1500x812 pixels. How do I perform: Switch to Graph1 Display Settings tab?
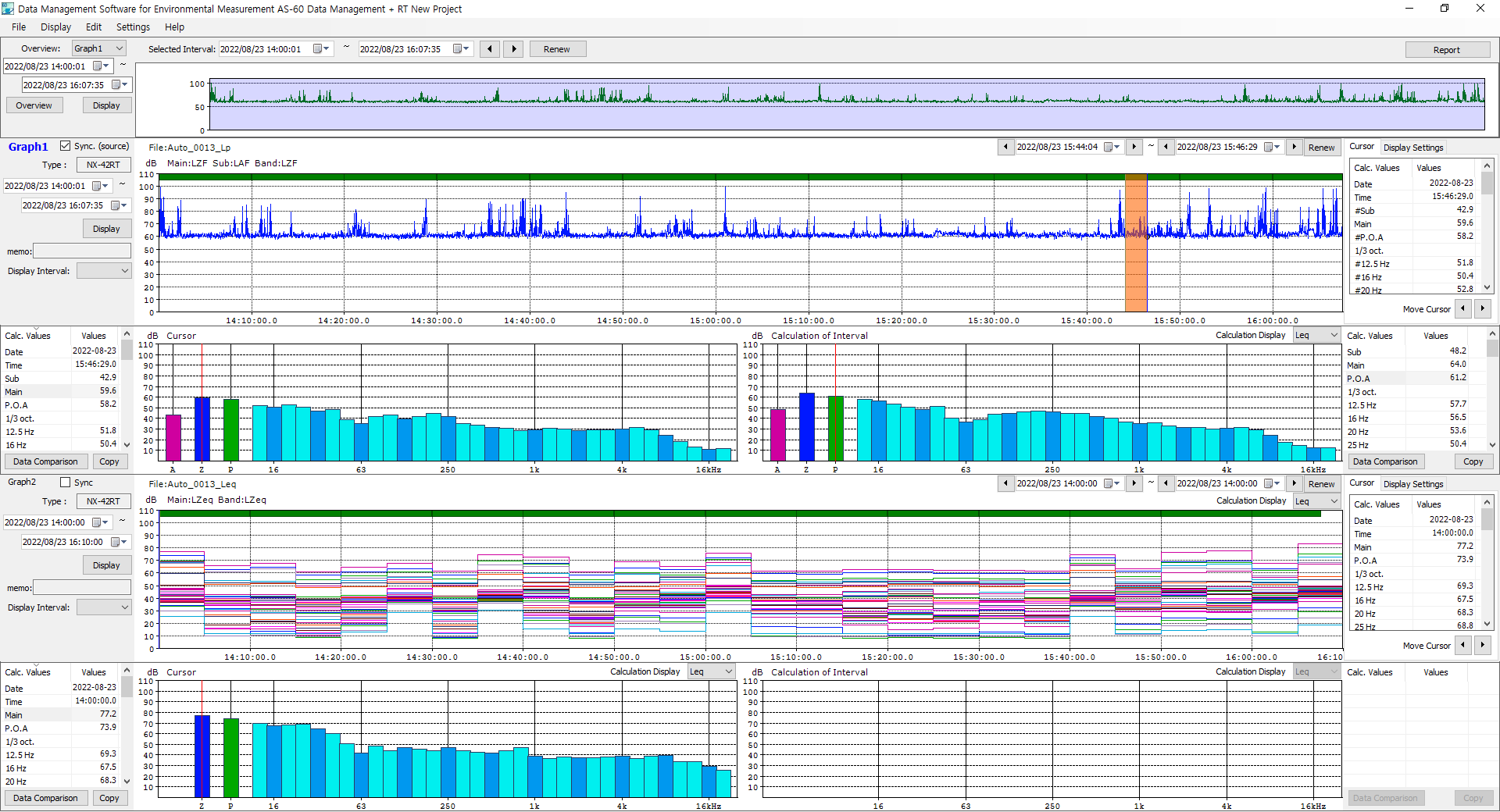pyautogui.click(x=1412, y=148)
